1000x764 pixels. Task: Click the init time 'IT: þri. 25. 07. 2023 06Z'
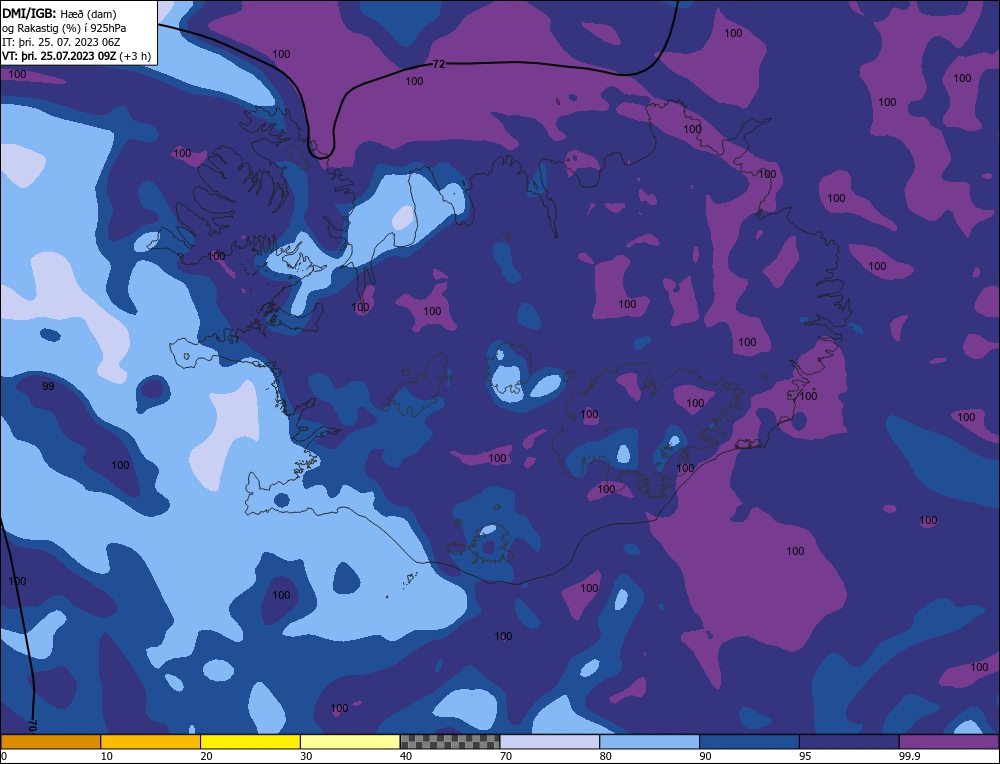point(61,42)
